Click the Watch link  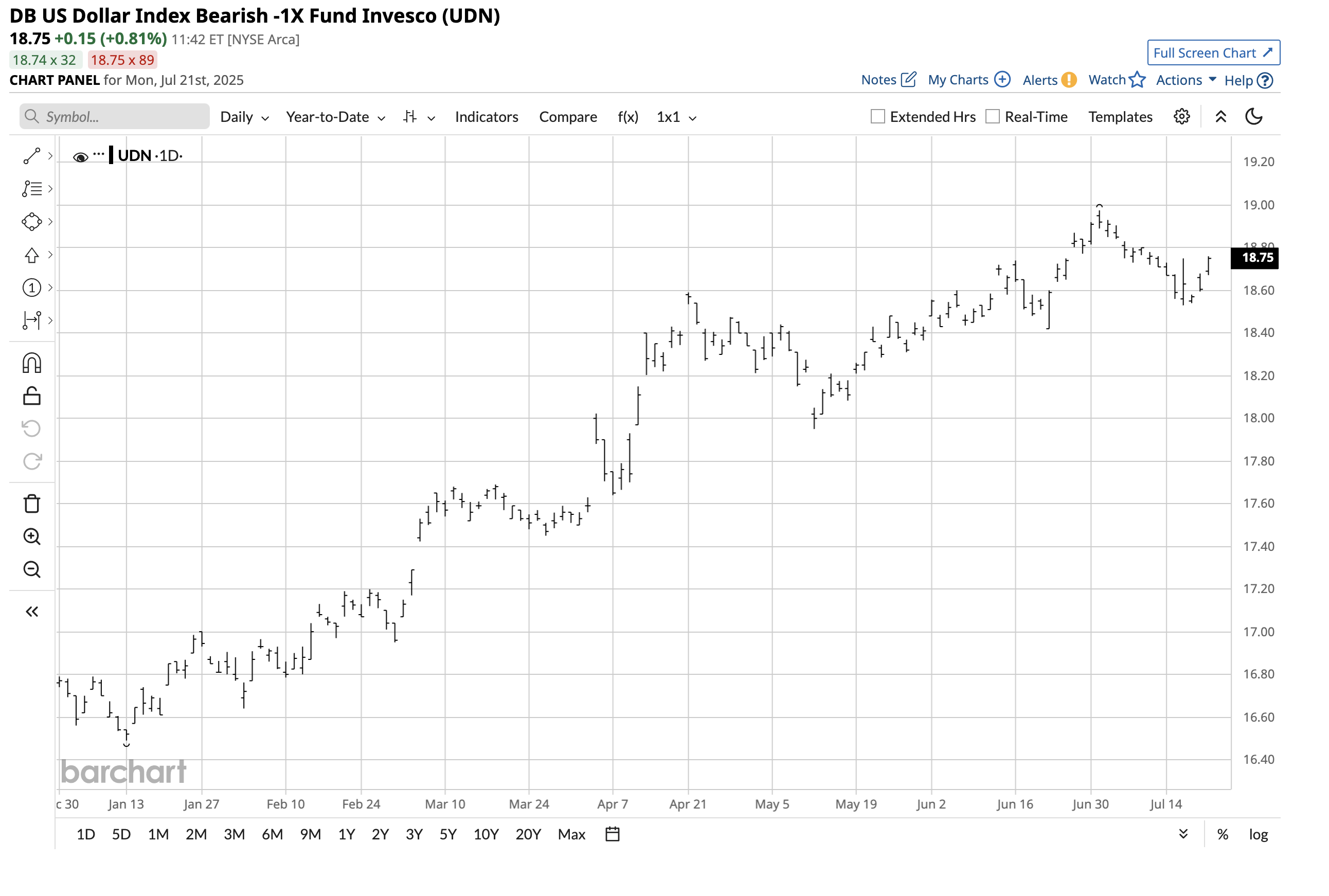pos(1106,80)
